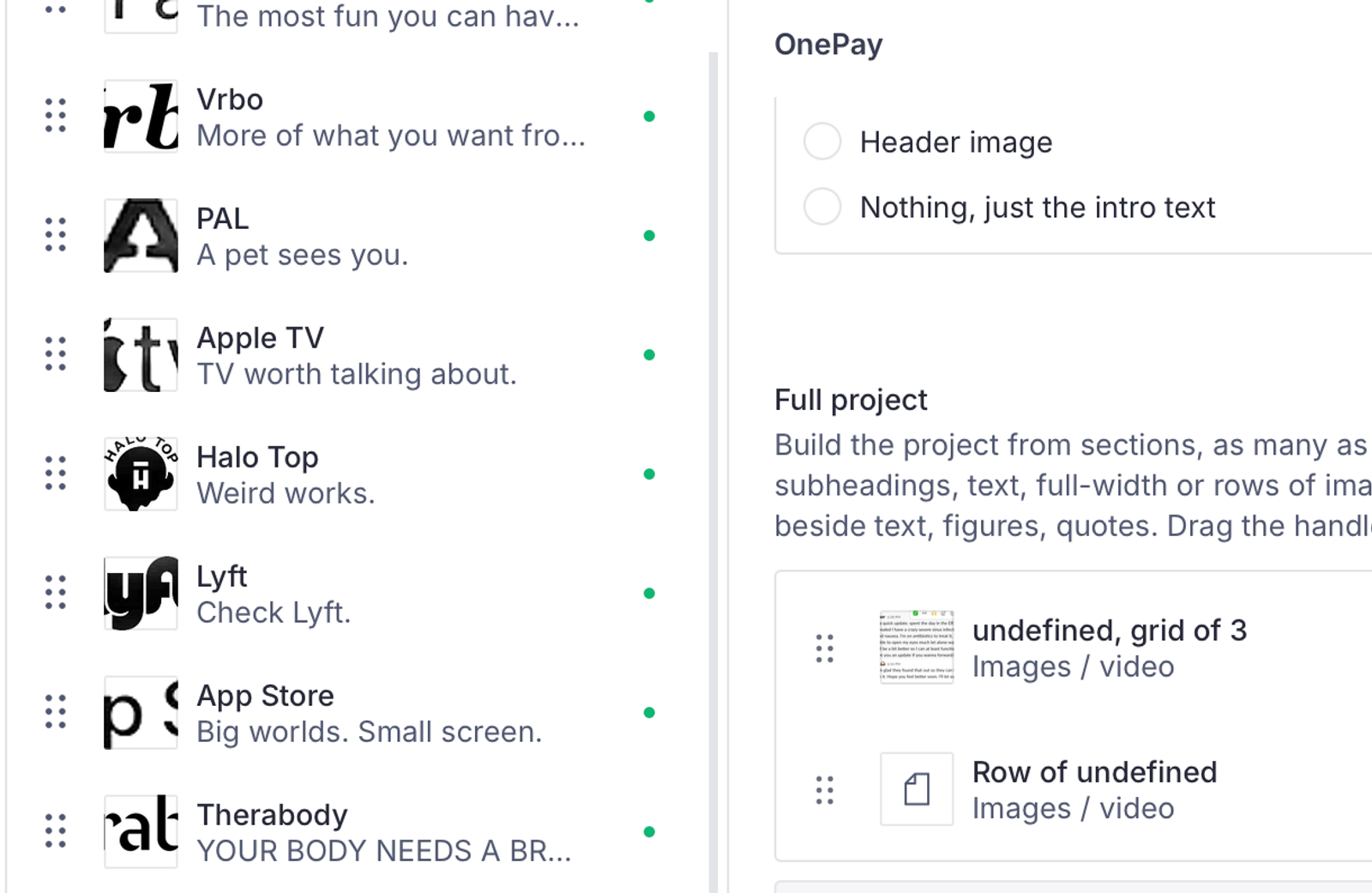
Task: Open the Apple TV logo thumbnail
Action: coord(141,354)
